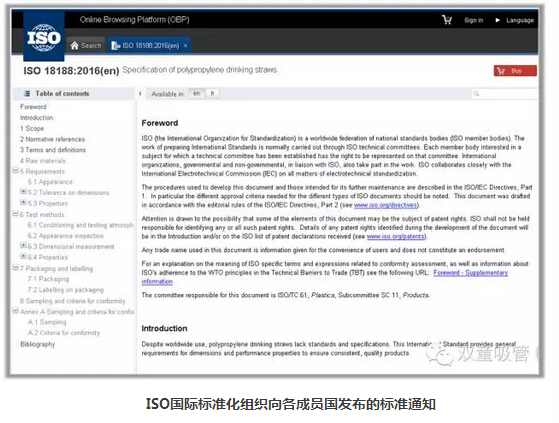Viewport: 559px width, 423px height.
Task: Open the www.iso.org/directives link
Action: (x=385, y=205)
